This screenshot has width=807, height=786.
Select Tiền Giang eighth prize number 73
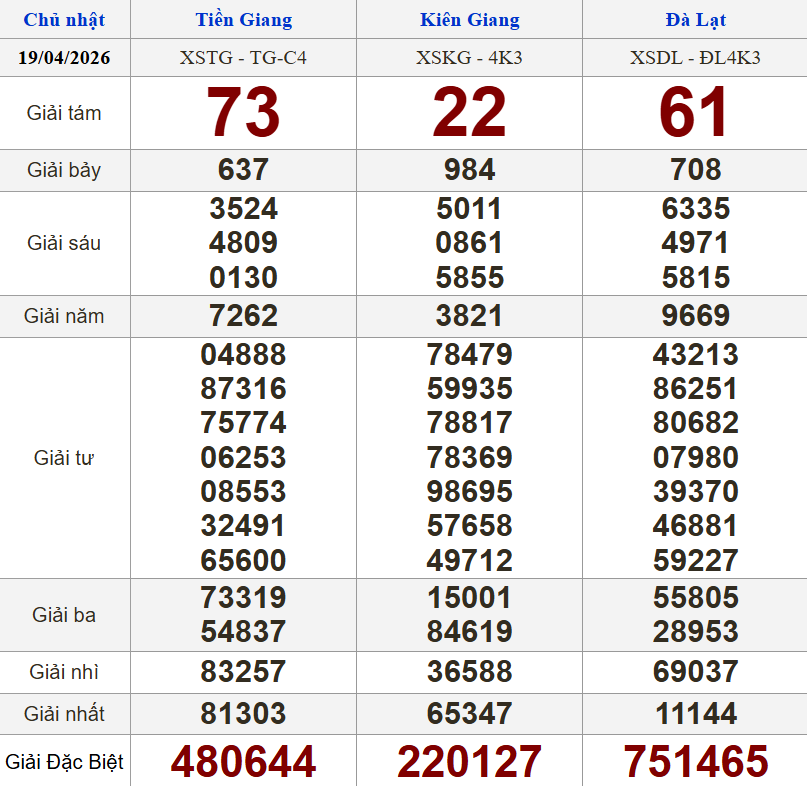coord(243,113)
